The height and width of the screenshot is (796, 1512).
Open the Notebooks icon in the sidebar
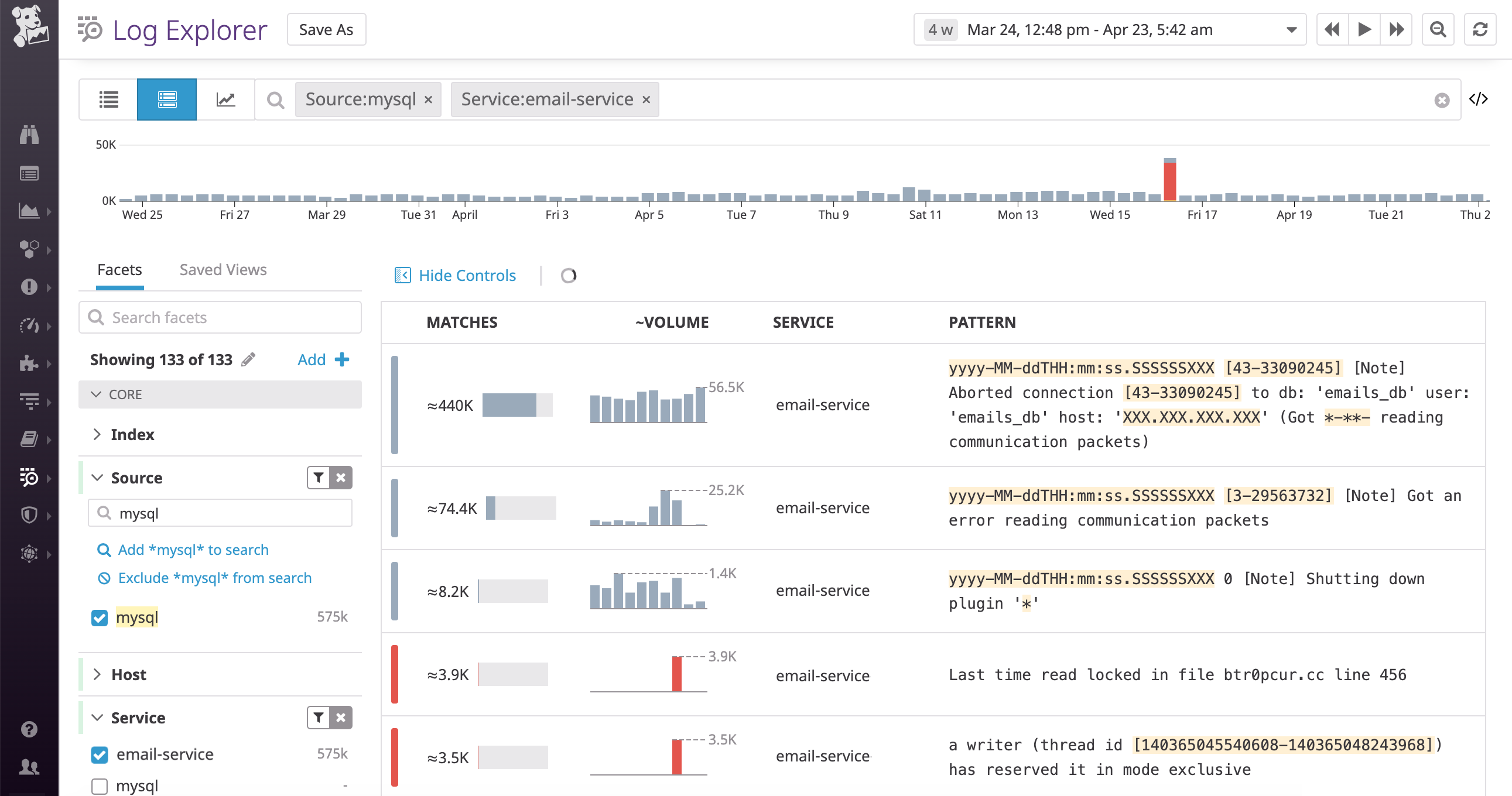point(29,439)
